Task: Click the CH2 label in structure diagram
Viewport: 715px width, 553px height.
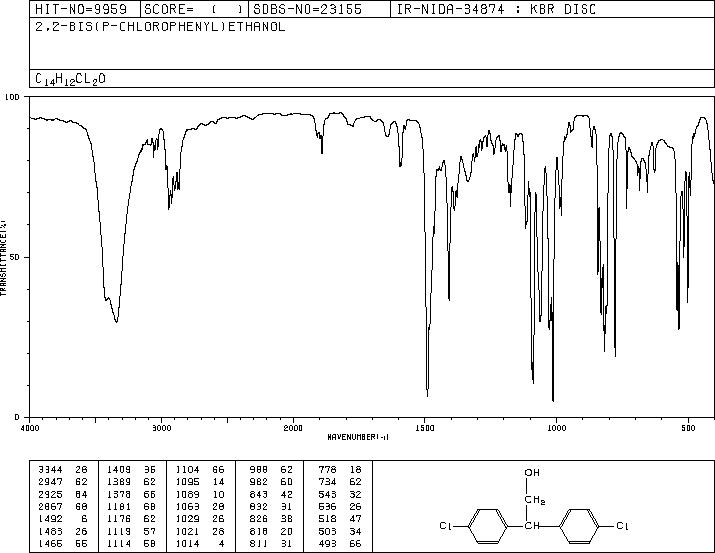Action: pyautogui.click(x=535, y=500)
